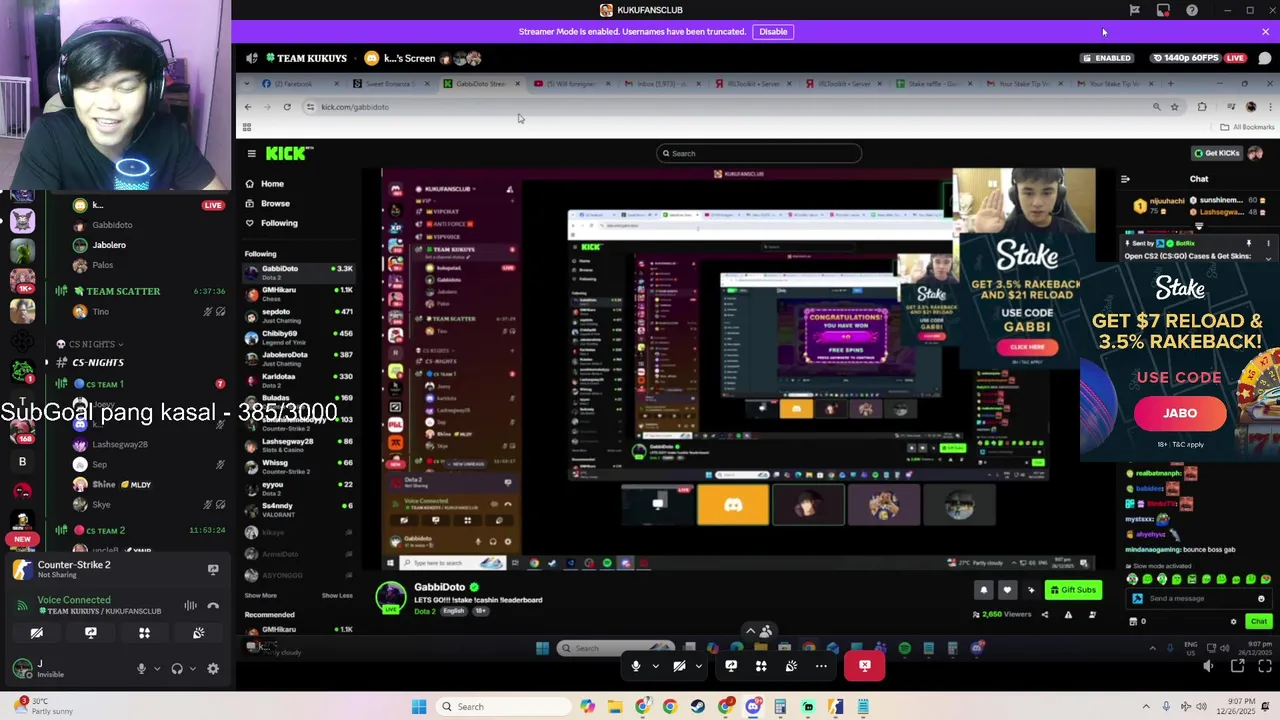Send message with green Chat button

(1259, 622)
